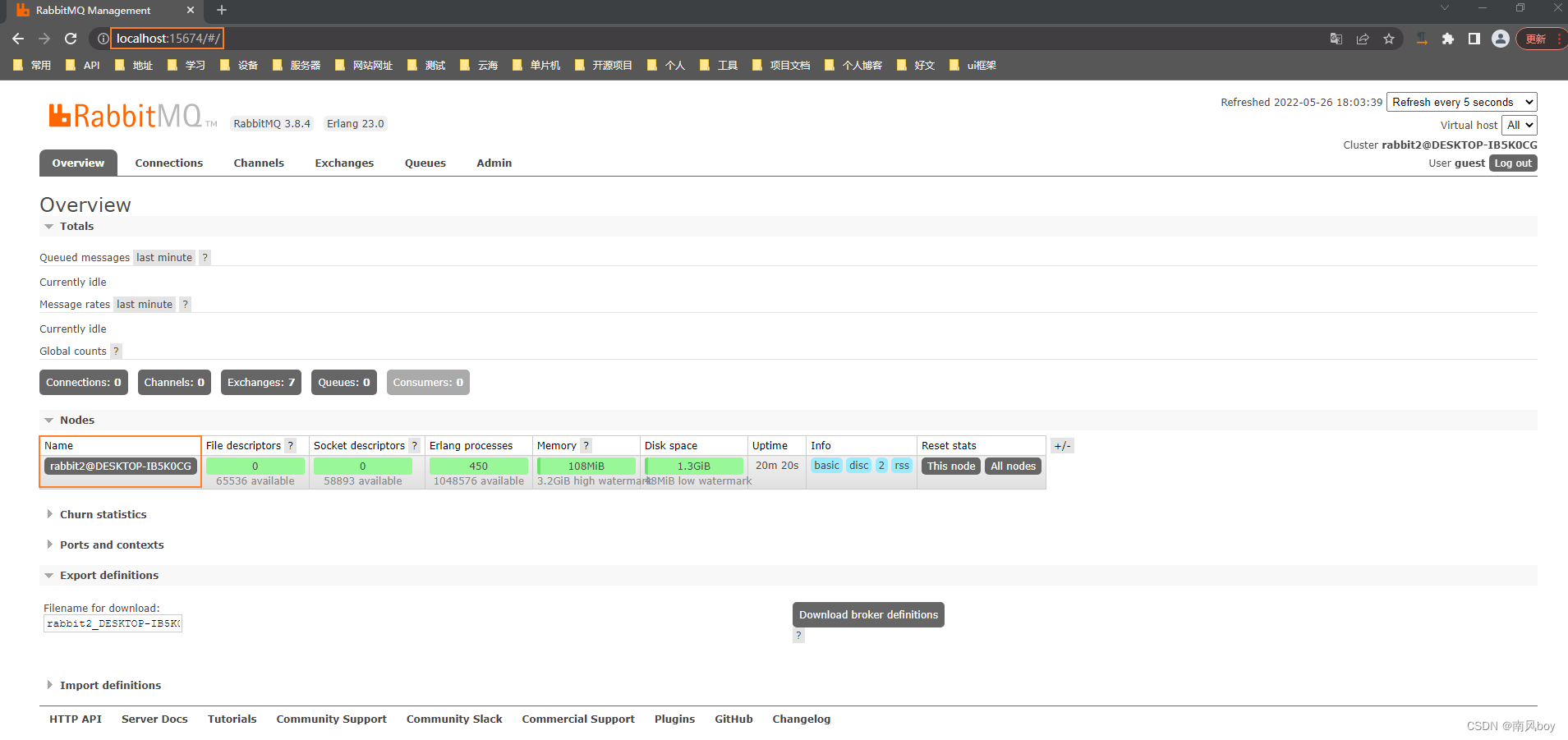The width and height of the screenshot is (1568, 740).
Task: Click the share page icon
Action: [1363, 39]
